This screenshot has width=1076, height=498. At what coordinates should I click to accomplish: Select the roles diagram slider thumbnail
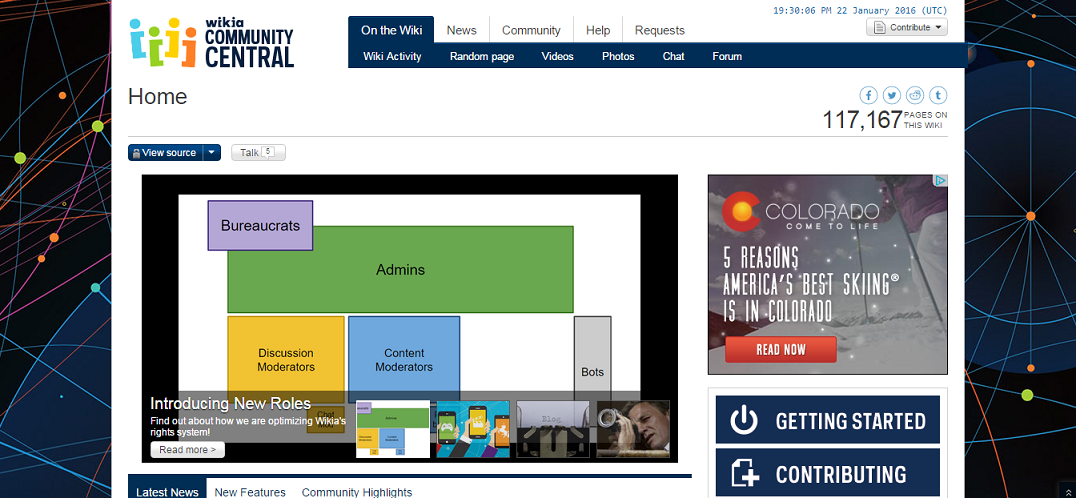tap(393, 429)
